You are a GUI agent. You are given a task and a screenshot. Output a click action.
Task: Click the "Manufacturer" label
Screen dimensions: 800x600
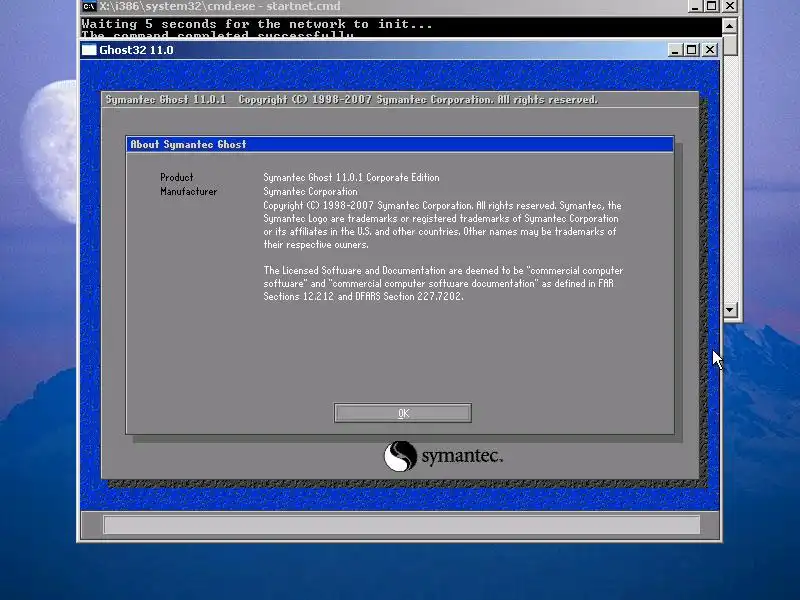[188, 192]
